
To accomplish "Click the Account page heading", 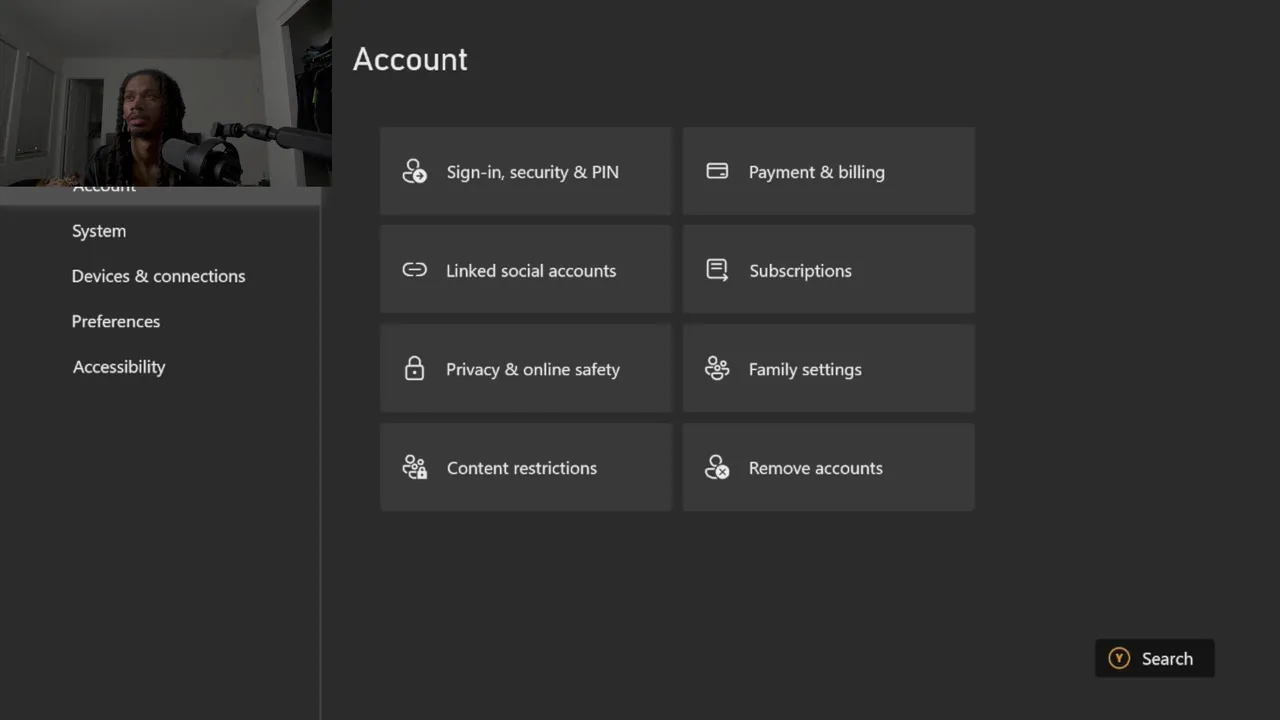I will (410, 59).
